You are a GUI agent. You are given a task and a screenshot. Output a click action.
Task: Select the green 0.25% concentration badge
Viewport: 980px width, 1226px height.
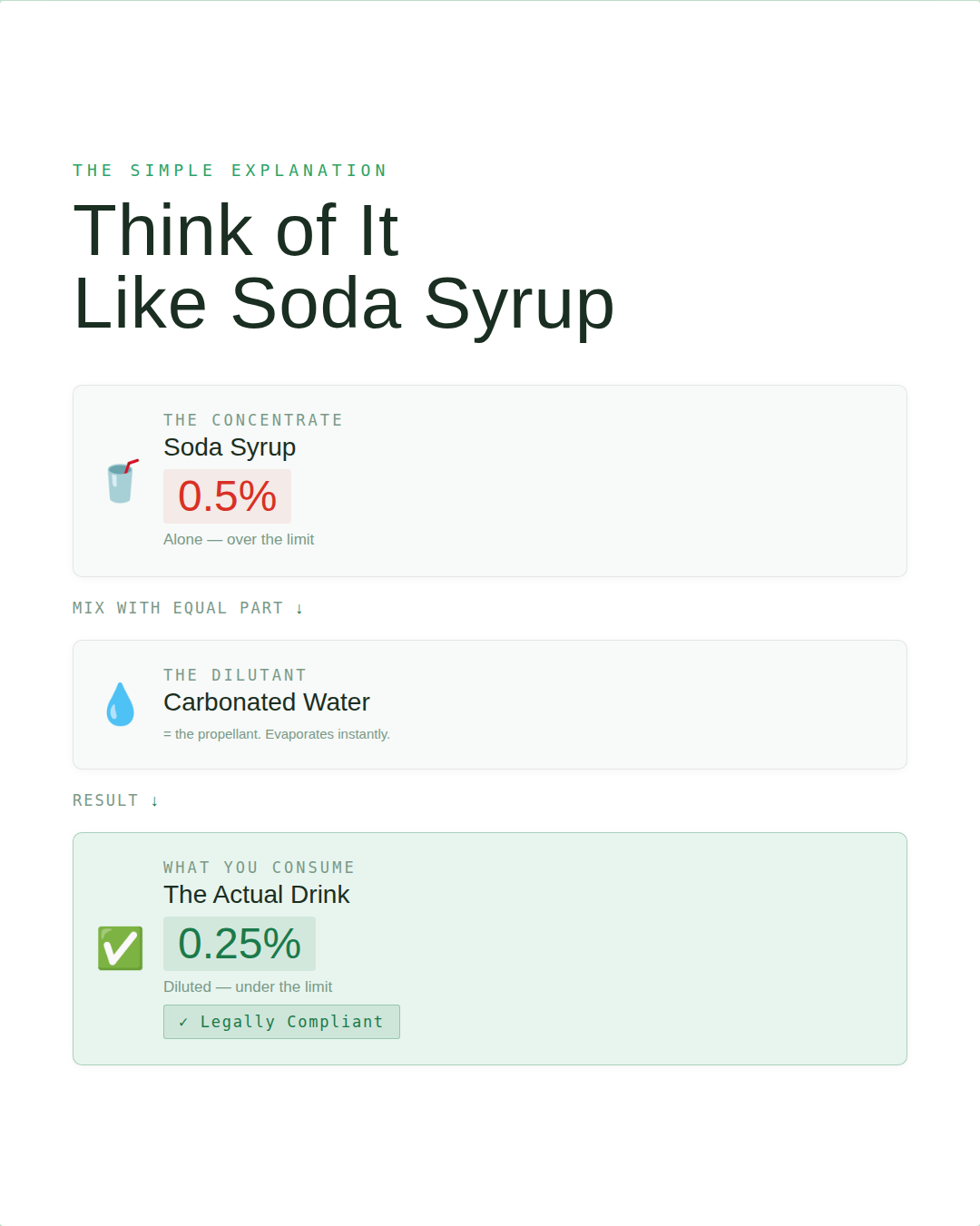[240, 944]
